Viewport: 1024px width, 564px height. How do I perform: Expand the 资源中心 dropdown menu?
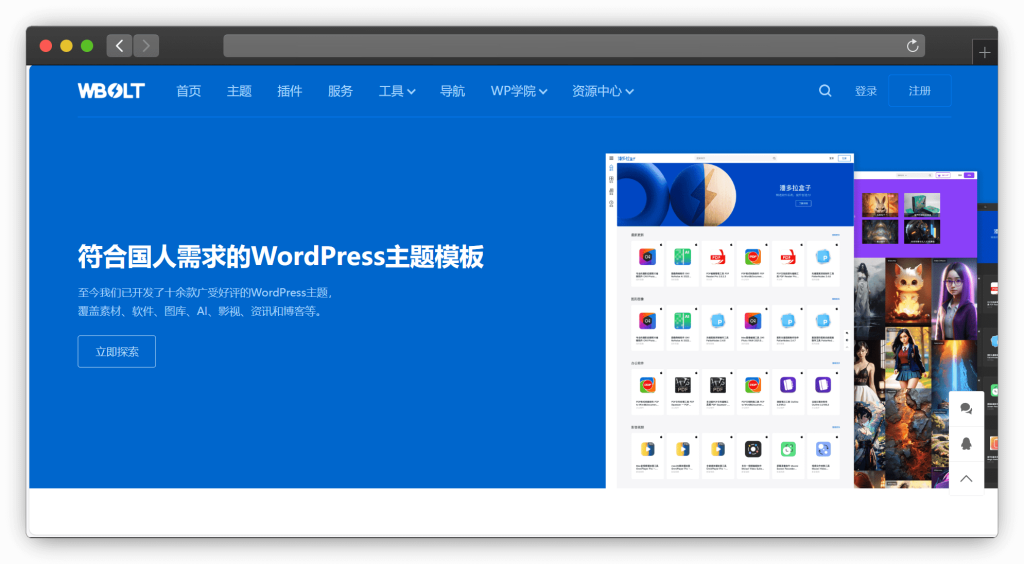click(x=603, y=91)
